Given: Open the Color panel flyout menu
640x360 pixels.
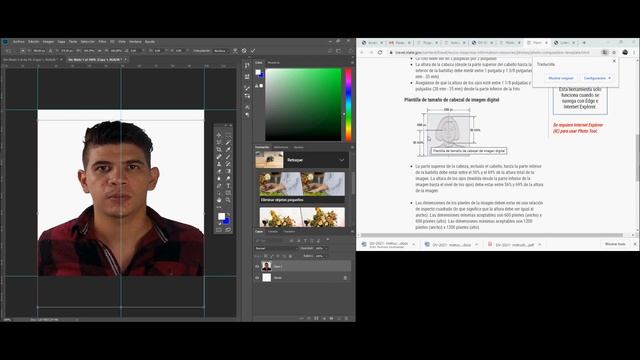Looking at the screenshot, I should tap(352, 62).
